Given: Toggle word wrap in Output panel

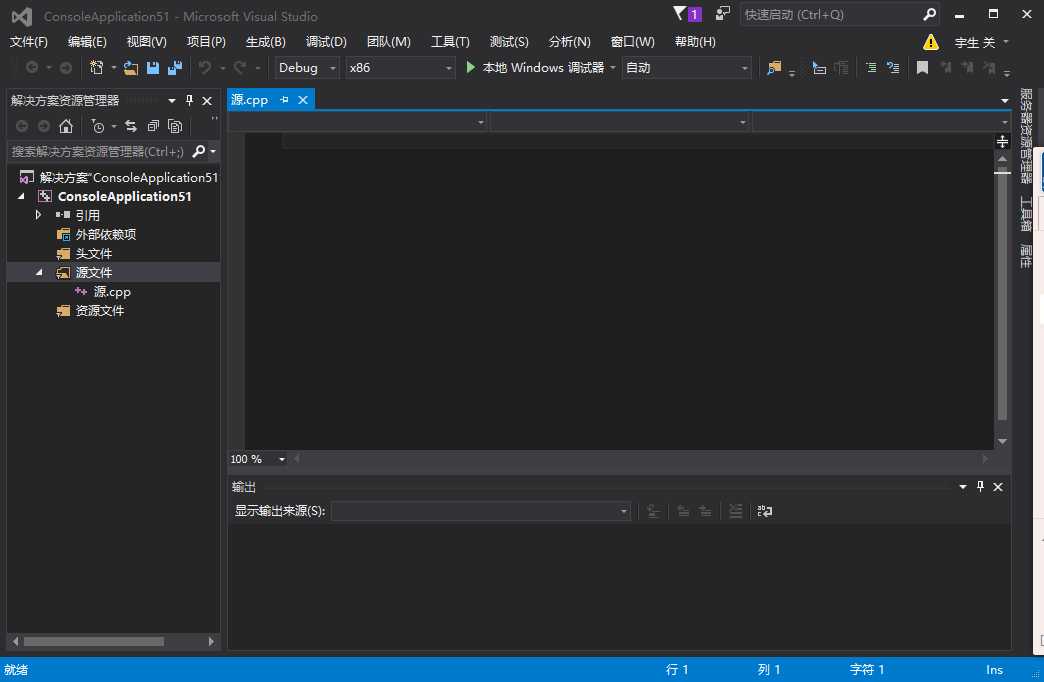Looking at the screenshot, I should click(x=764, y=511).
